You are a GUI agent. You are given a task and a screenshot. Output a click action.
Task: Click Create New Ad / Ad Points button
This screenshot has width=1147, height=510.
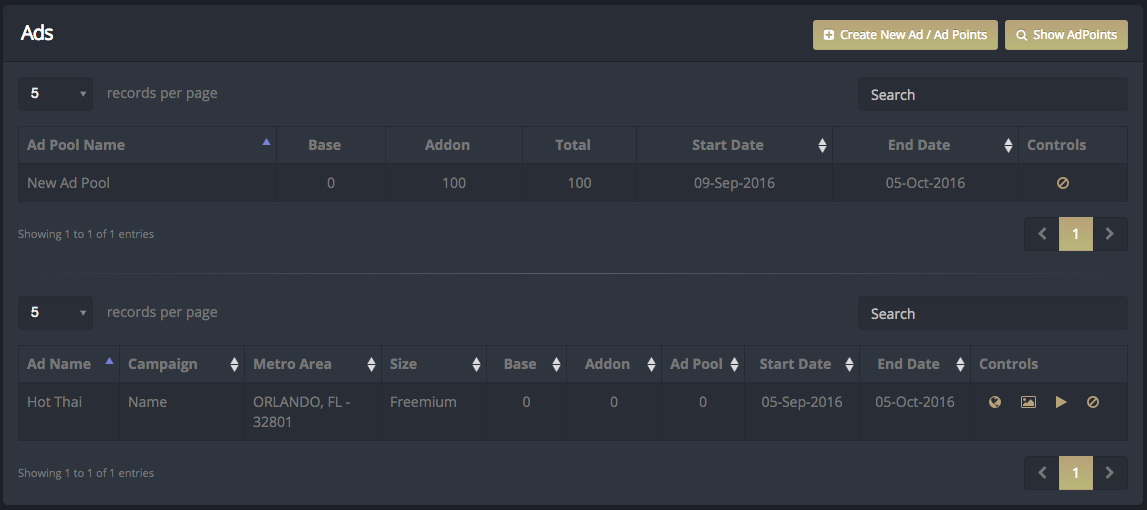click(x=905, y=34)
